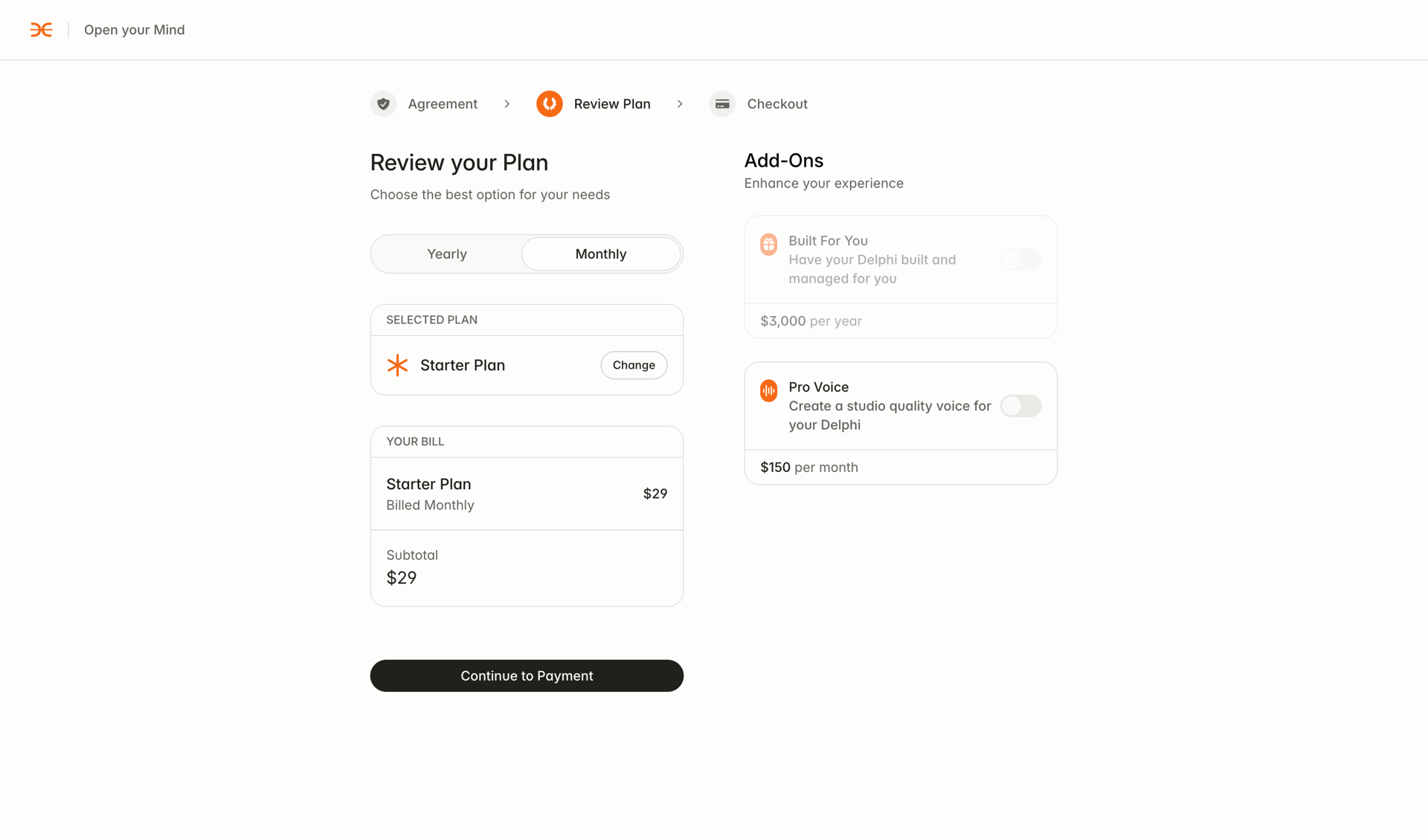The height and width of the screenshot is (840, 1428).
Task: Open the Agreement step from the breadcrumb
Action: tap(442, 103)
